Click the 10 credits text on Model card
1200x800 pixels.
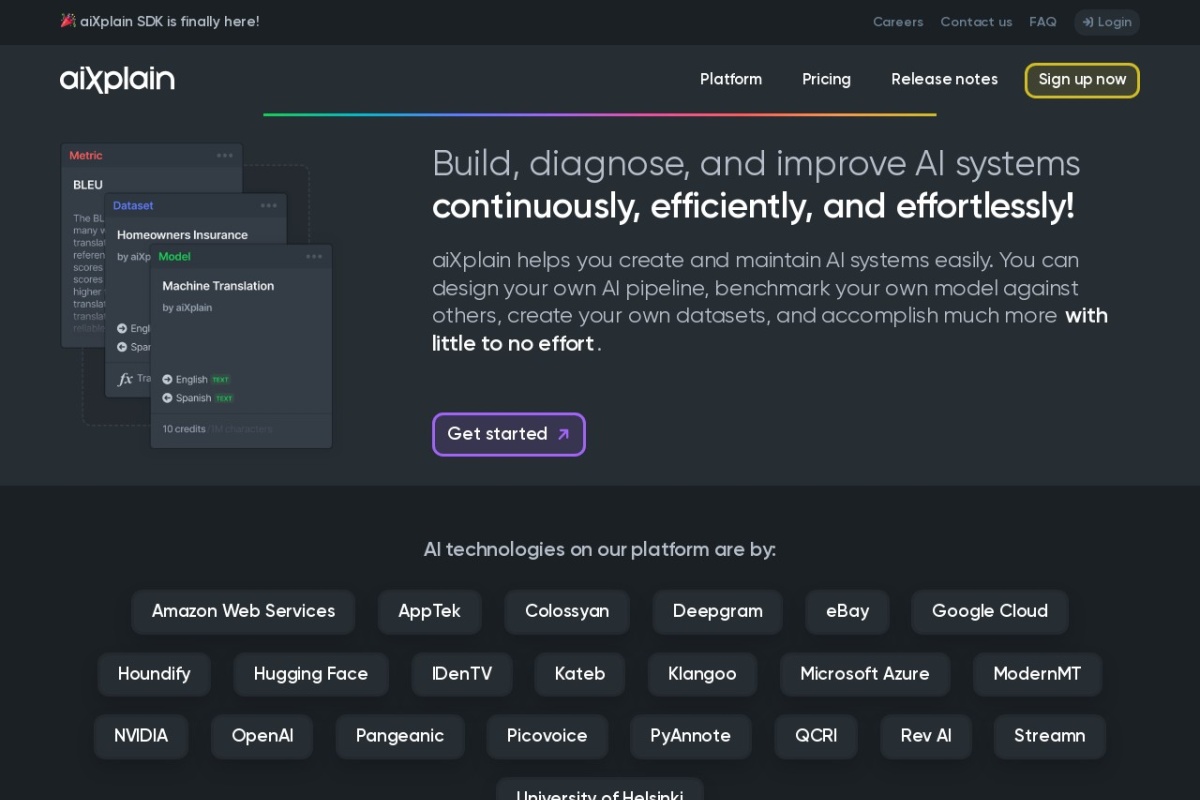(x=184, y=429)
